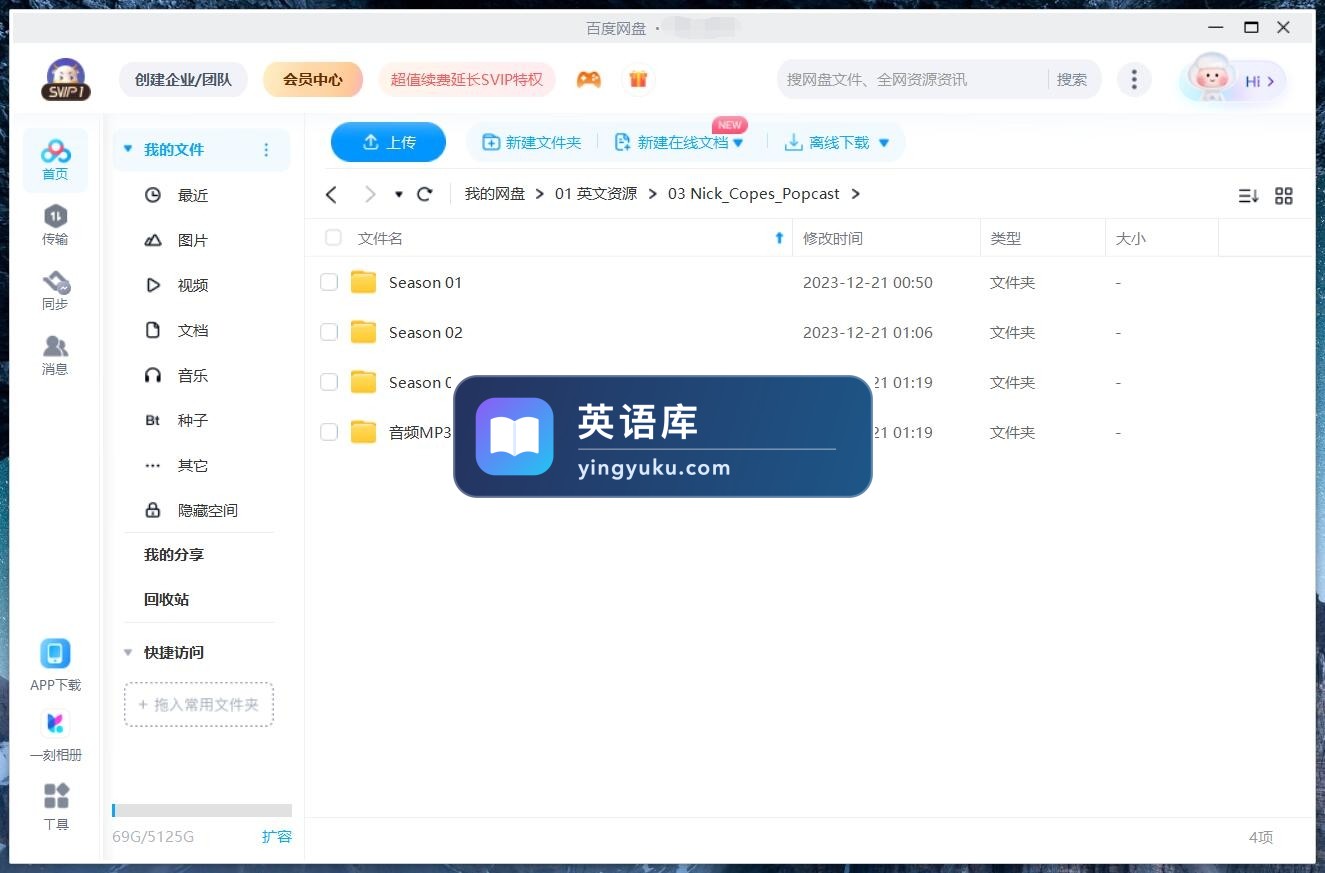The image size is (1325, 873).
Task: Sort by the 大小 column header
Action: (1131, 238)
